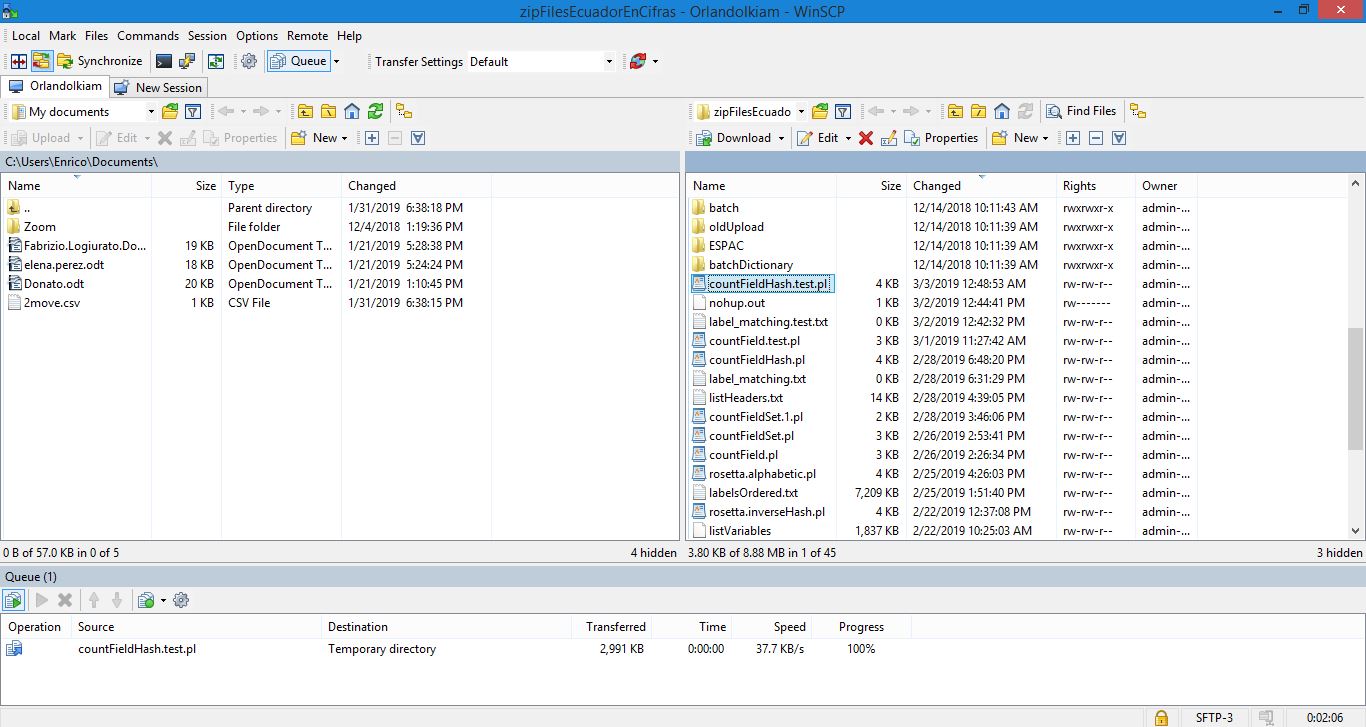
Task: Expand the Download button dropdown arrow
Action: (782, 137)
